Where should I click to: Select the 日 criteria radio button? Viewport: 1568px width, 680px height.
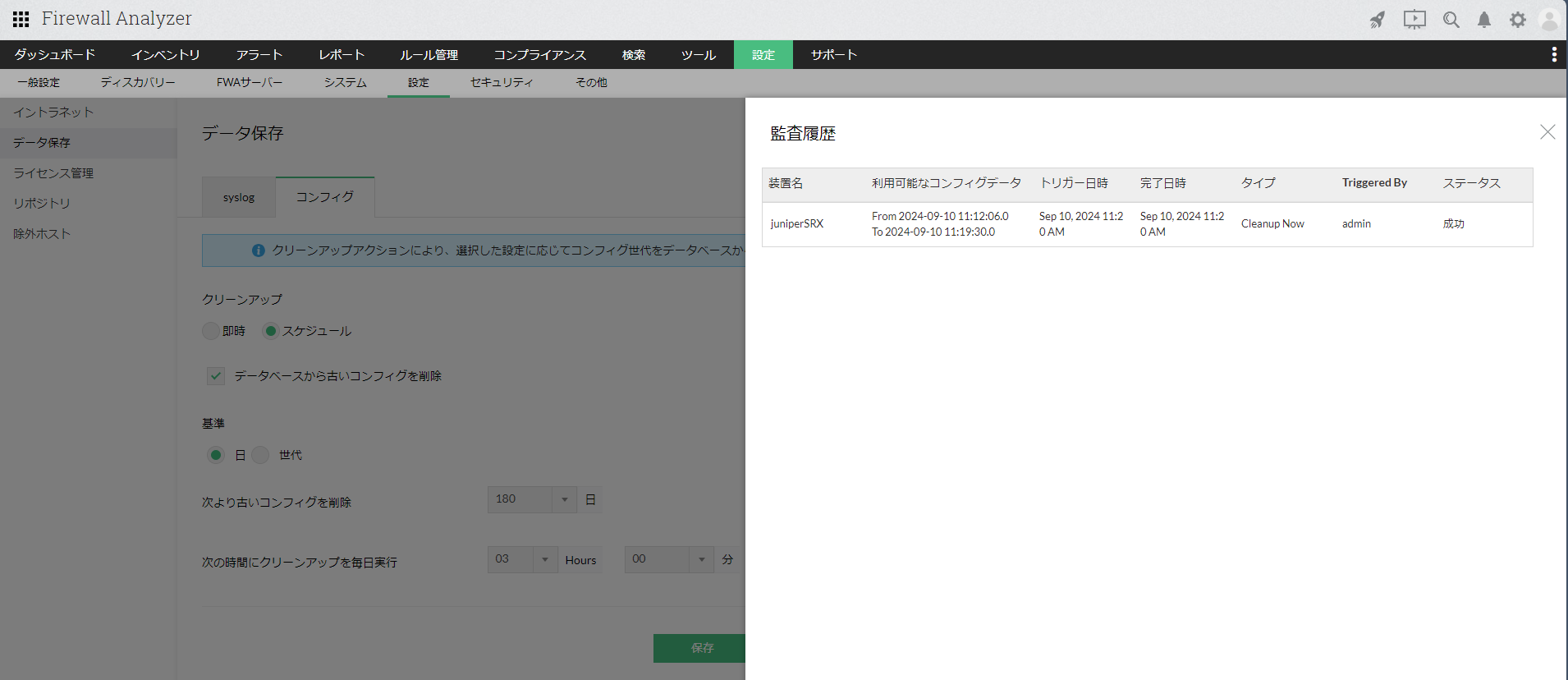pyautogui.click(x=216, y=455)
